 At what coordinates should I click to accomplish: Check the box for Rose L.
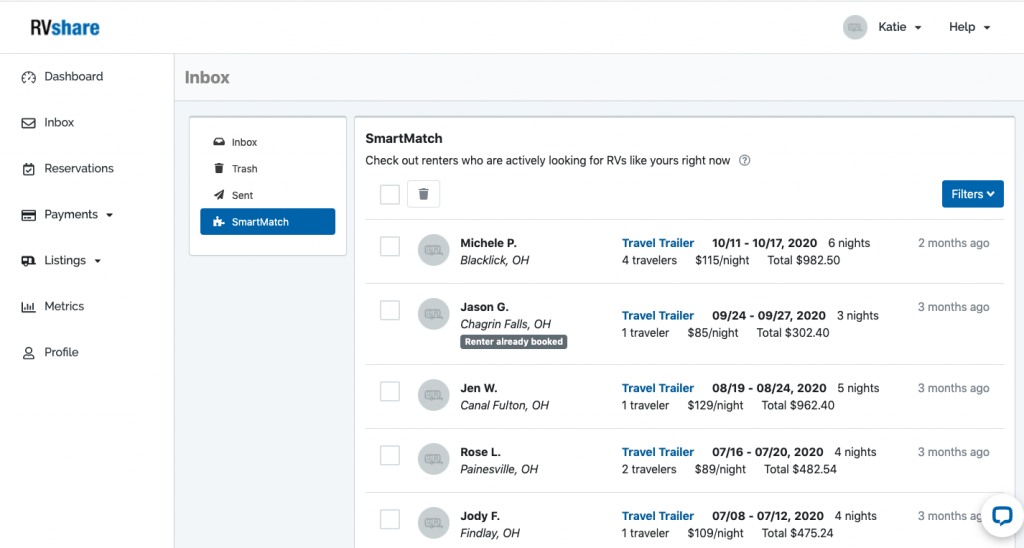click(x=390, y=455)
